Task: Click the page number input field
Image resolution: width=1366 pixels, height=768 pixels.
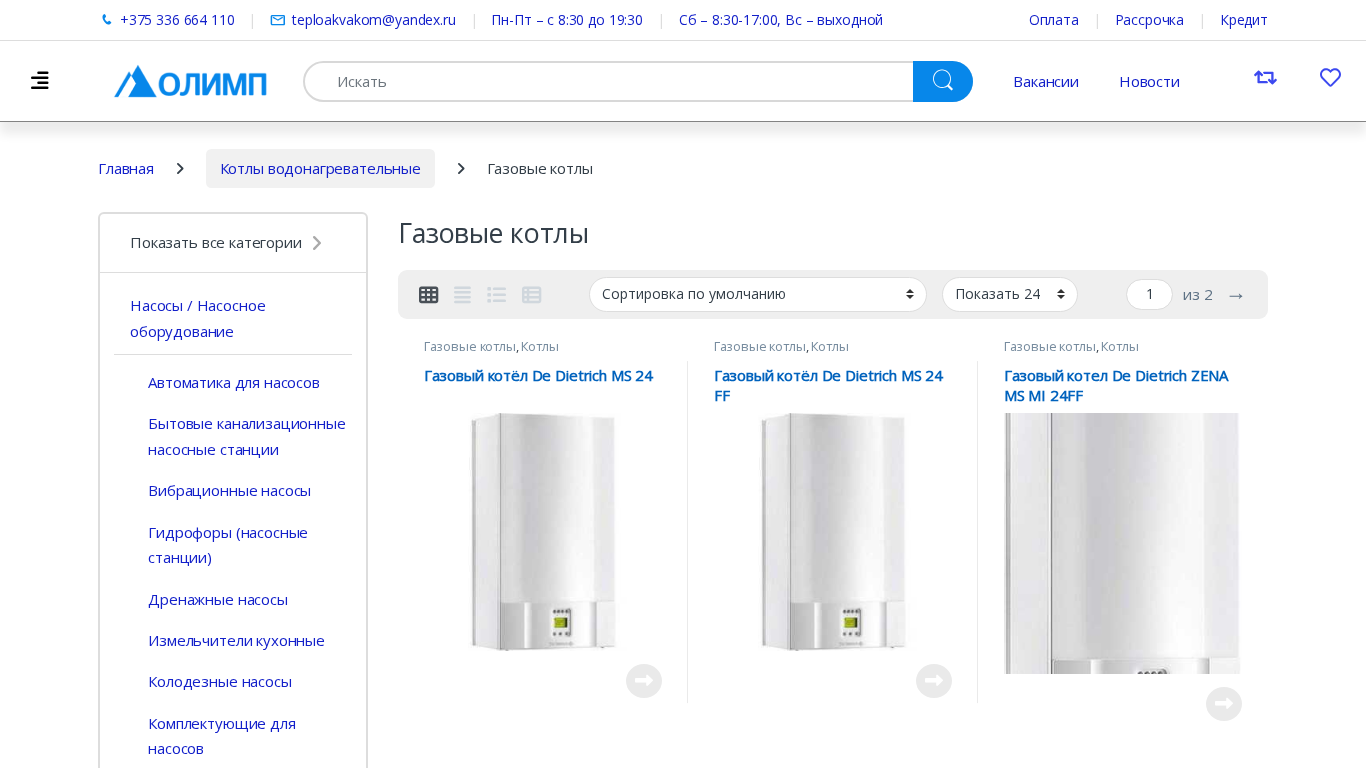Action: pos(1149,295)
